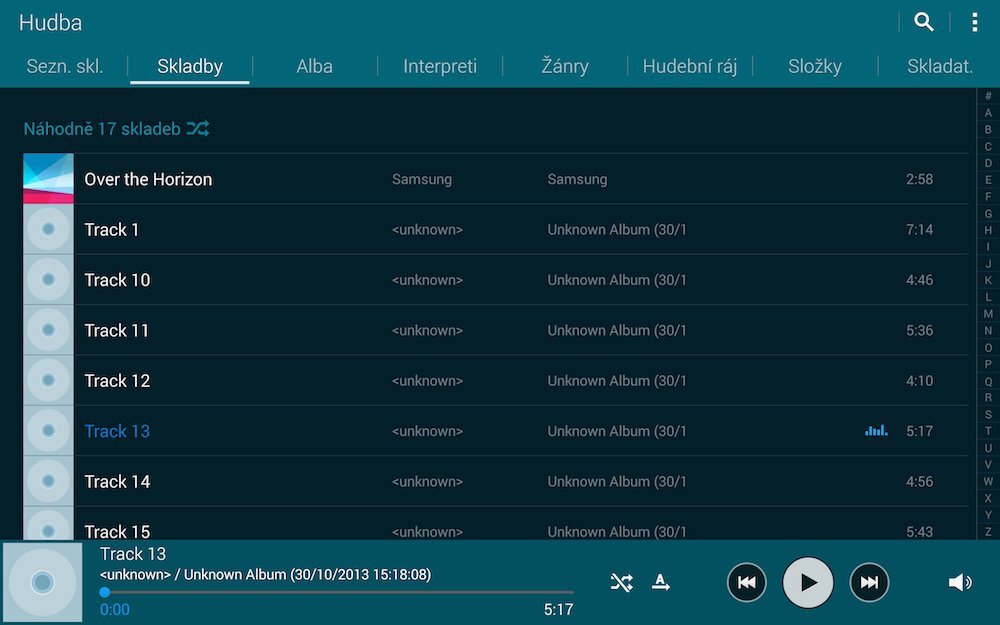Open the overflow menu at top right
Viewport: 1000px width, 625px height.
(974, 21)
